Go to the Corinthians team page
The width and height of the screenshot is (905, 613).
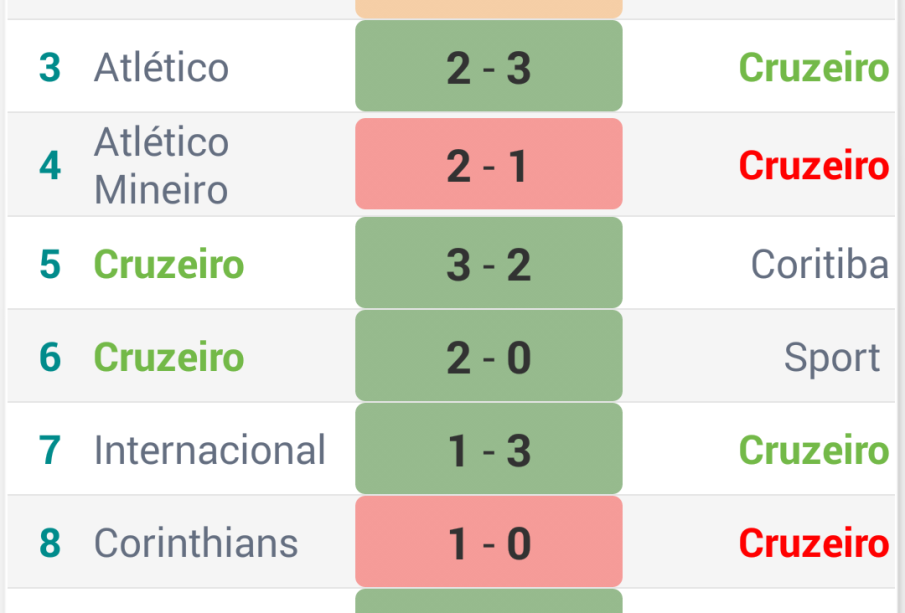[195, 543]
